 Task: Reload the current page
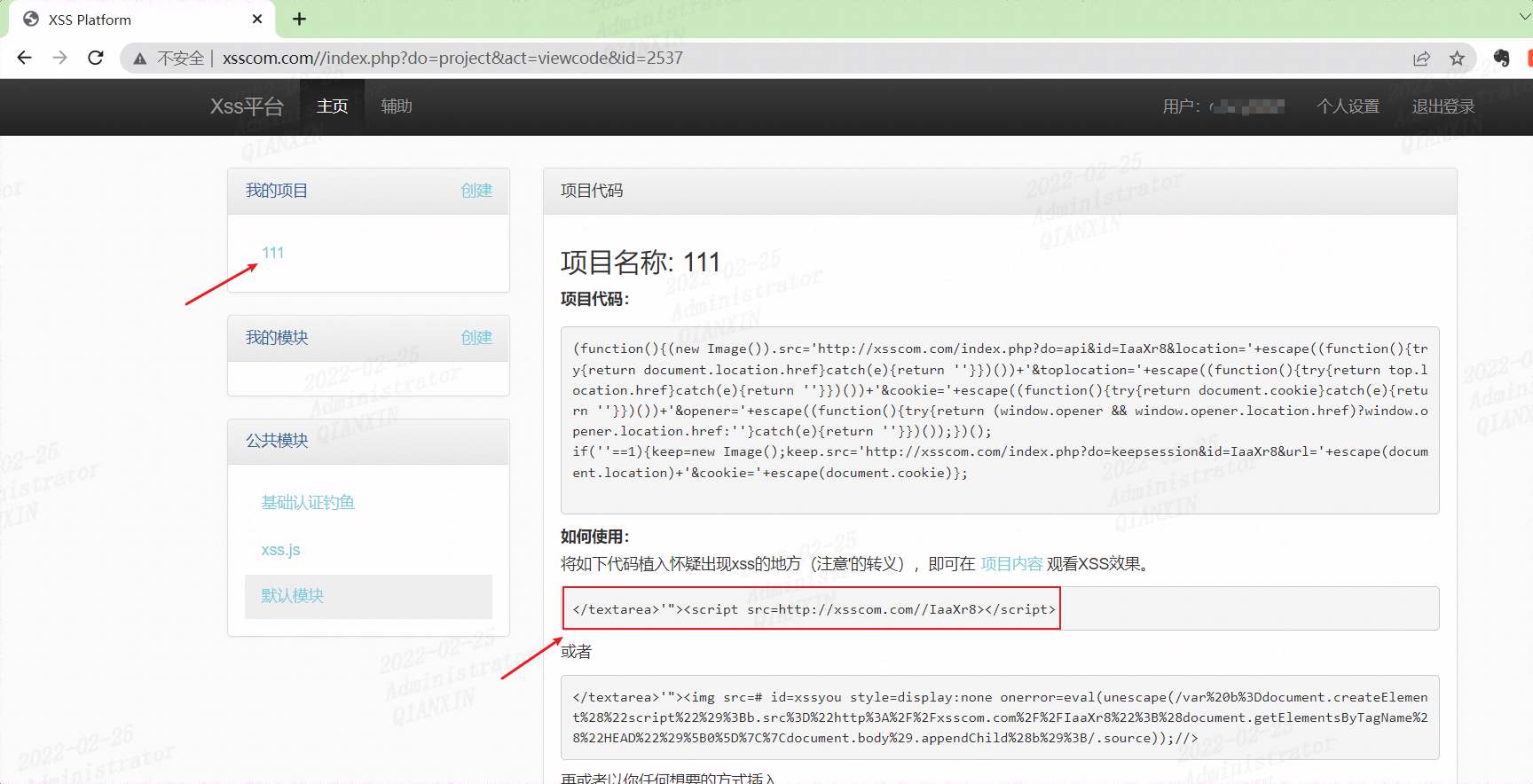[96, 58]
